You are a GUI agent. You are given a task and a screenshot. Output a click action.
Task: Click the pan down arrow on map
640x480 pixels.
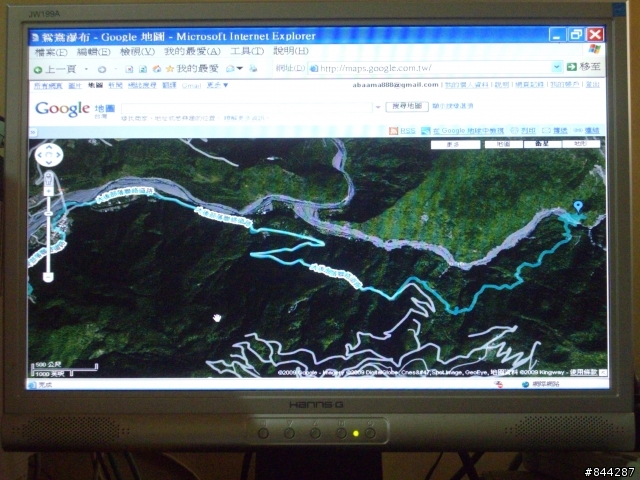point(49,163)
